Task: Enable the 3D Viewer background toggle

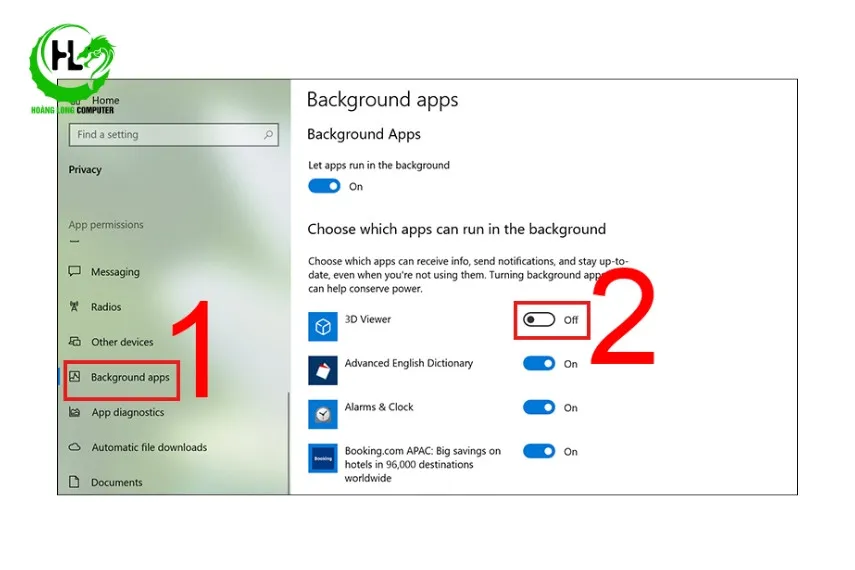Action: point(539,320)
